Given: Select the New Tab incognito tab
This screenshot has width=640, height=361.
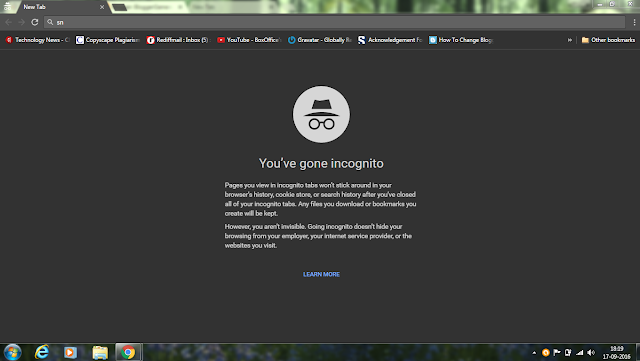Looking at the screenshot, I should tap(61, 7).
